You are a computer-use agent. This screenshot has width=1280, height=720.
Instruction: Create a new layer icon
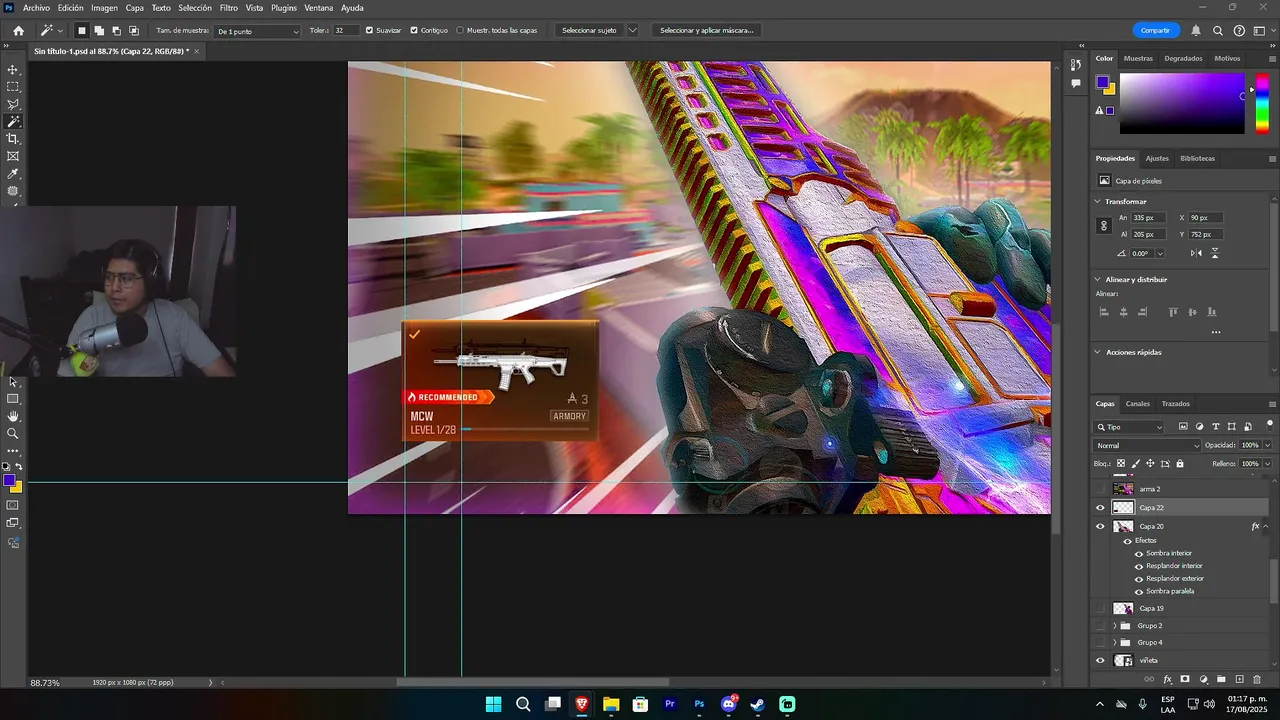[1239, 680]
